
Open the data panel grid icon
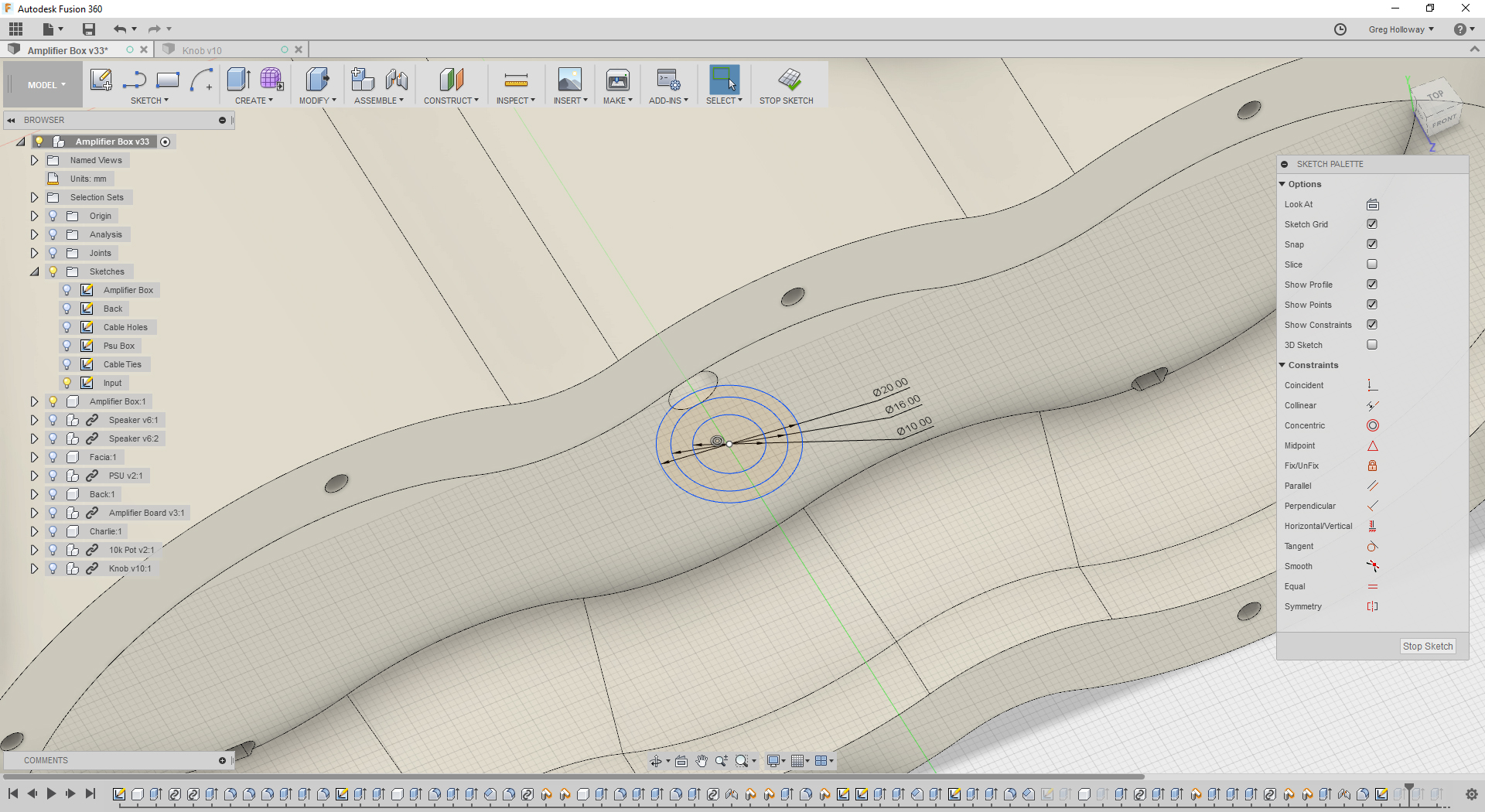click(15, 29)
